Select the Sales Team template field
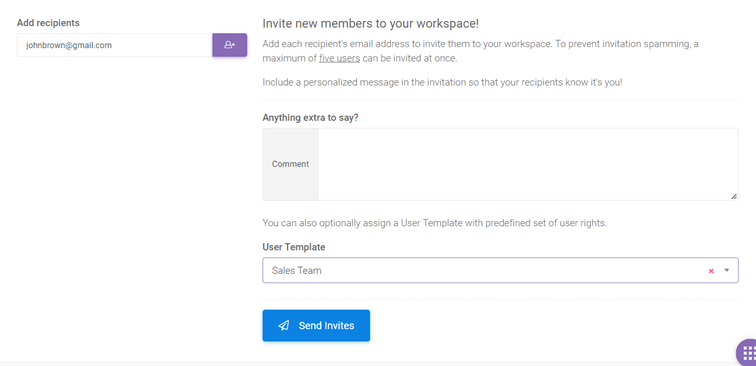Viewport: 756px width, 366px height. coord(500,270)
